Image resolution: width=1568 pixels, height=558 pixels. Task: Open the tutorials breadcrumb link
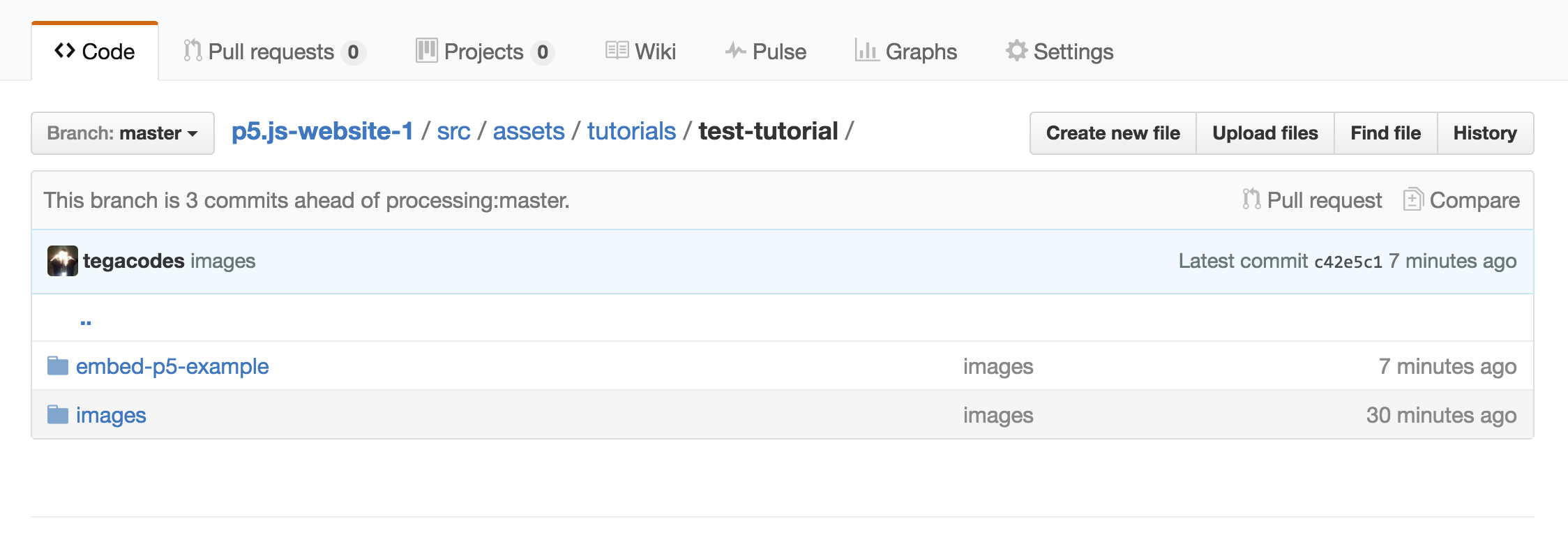pos(631,131)
